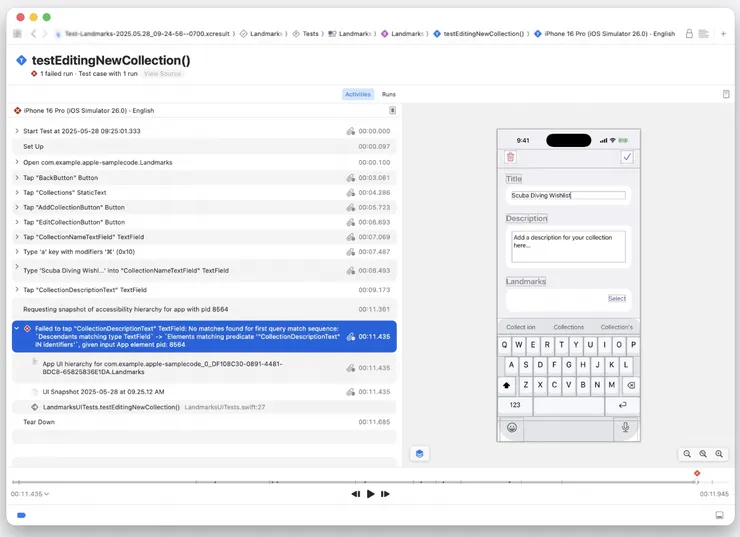This screenshot has height=537, width=740.
Task: Select the Activities tab
Action: tap(357, 94)
